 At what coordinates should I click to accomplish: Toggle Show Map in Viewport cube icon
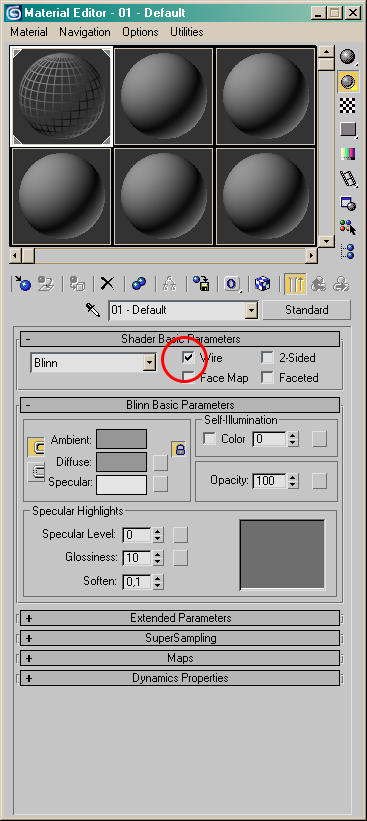(x=262, y=284)
